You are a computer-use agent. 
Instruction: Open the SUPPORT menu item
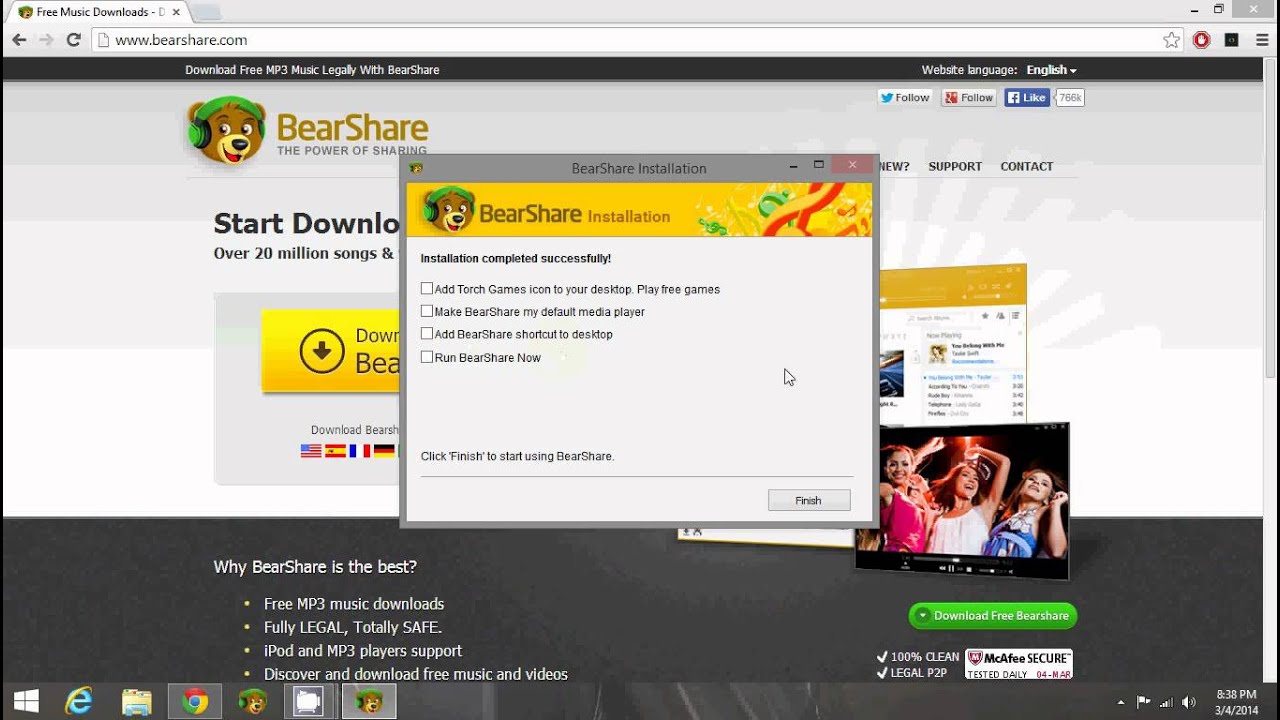955,167
